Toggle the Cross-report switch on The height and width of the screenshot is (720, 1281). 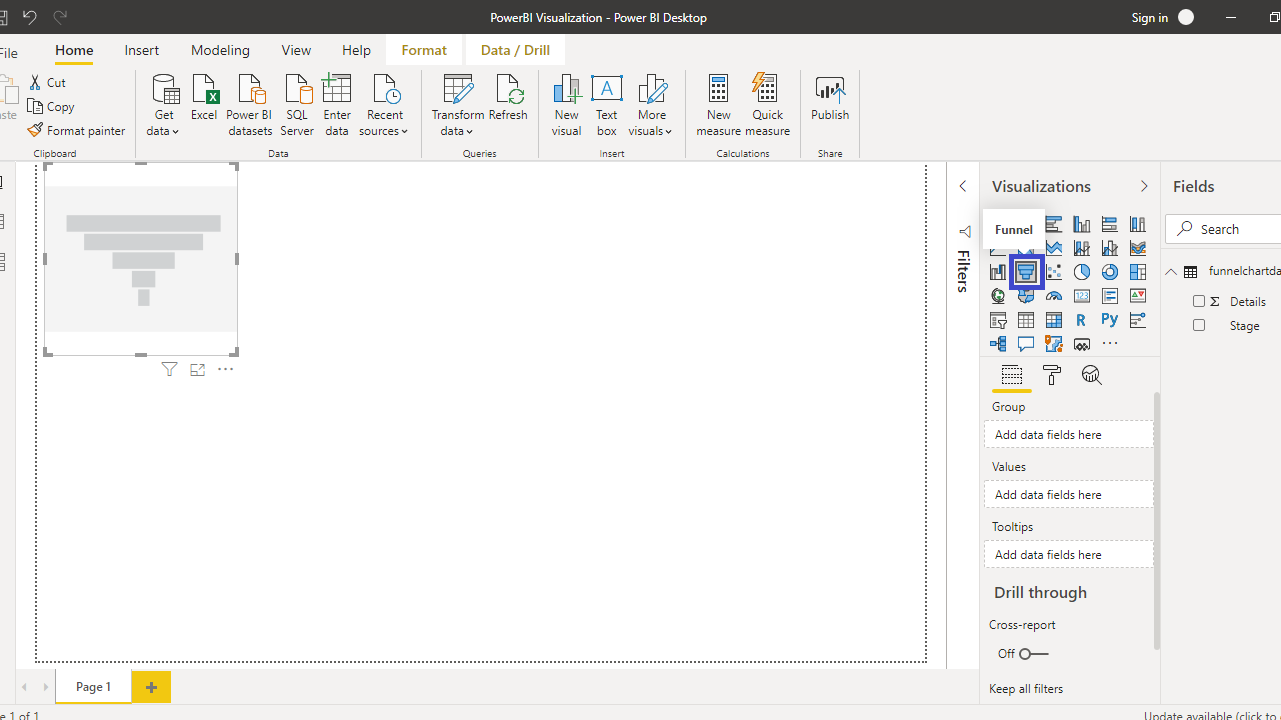pos(1033,654)
